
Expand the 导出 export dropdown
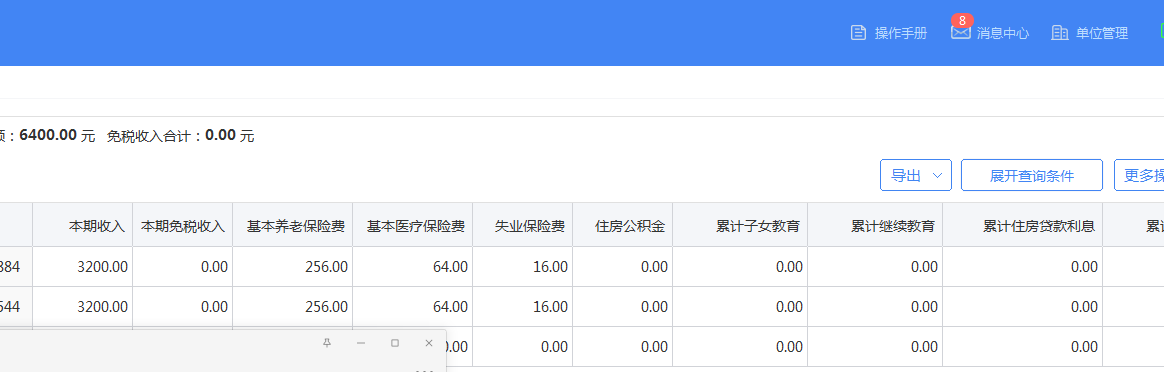point(916,175)
